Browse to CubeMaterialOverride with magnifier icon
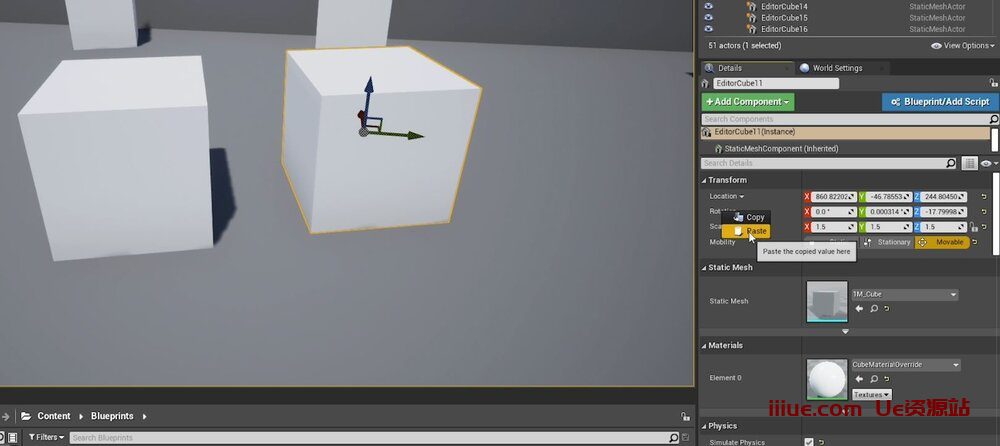Image resolution: width=1000 pixels, height=446 pixels. (x=874, y=379)
